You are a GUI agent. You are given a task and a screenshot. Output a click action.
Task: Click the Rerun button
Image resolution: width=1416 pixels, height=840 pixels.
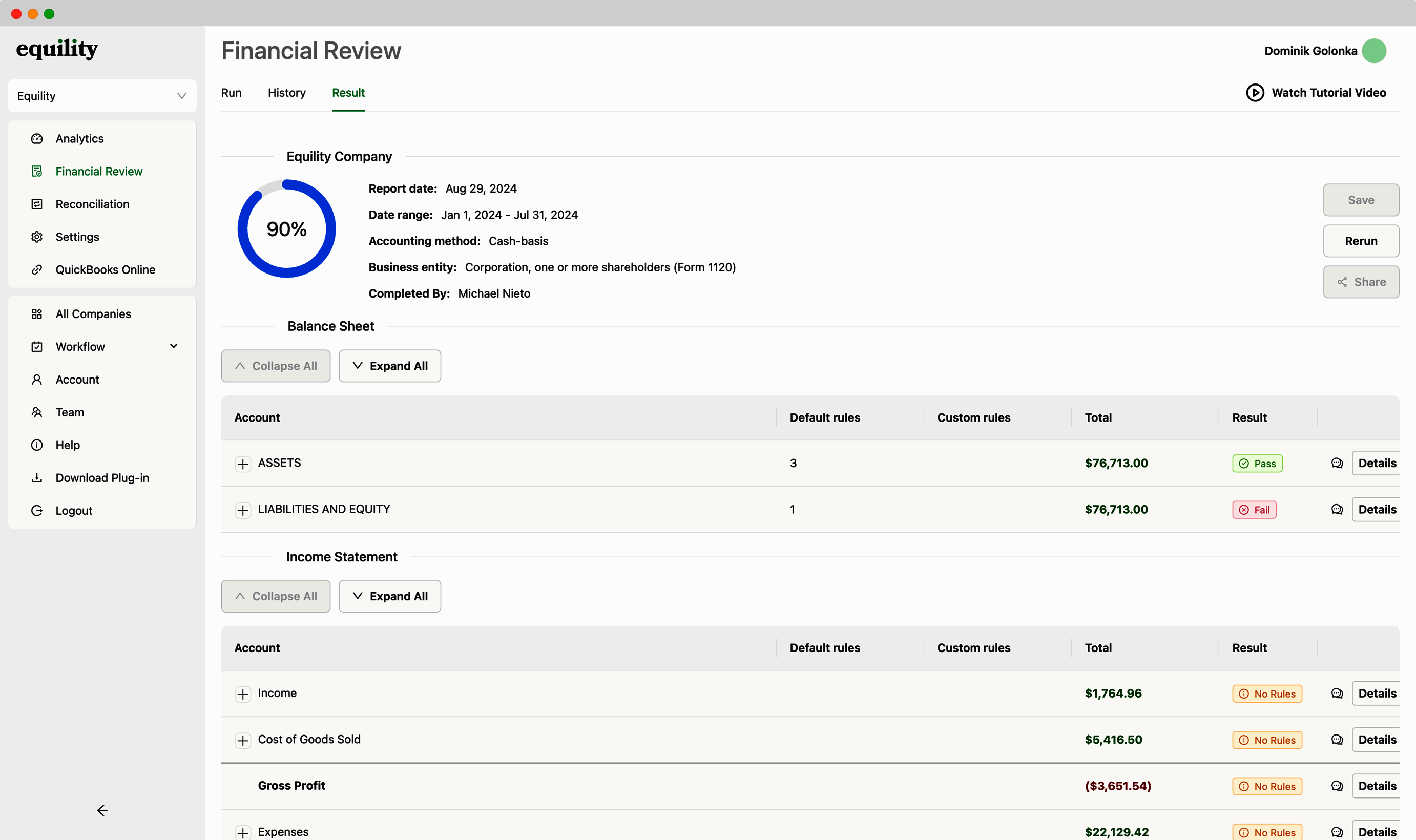(x=1361, y=241)
